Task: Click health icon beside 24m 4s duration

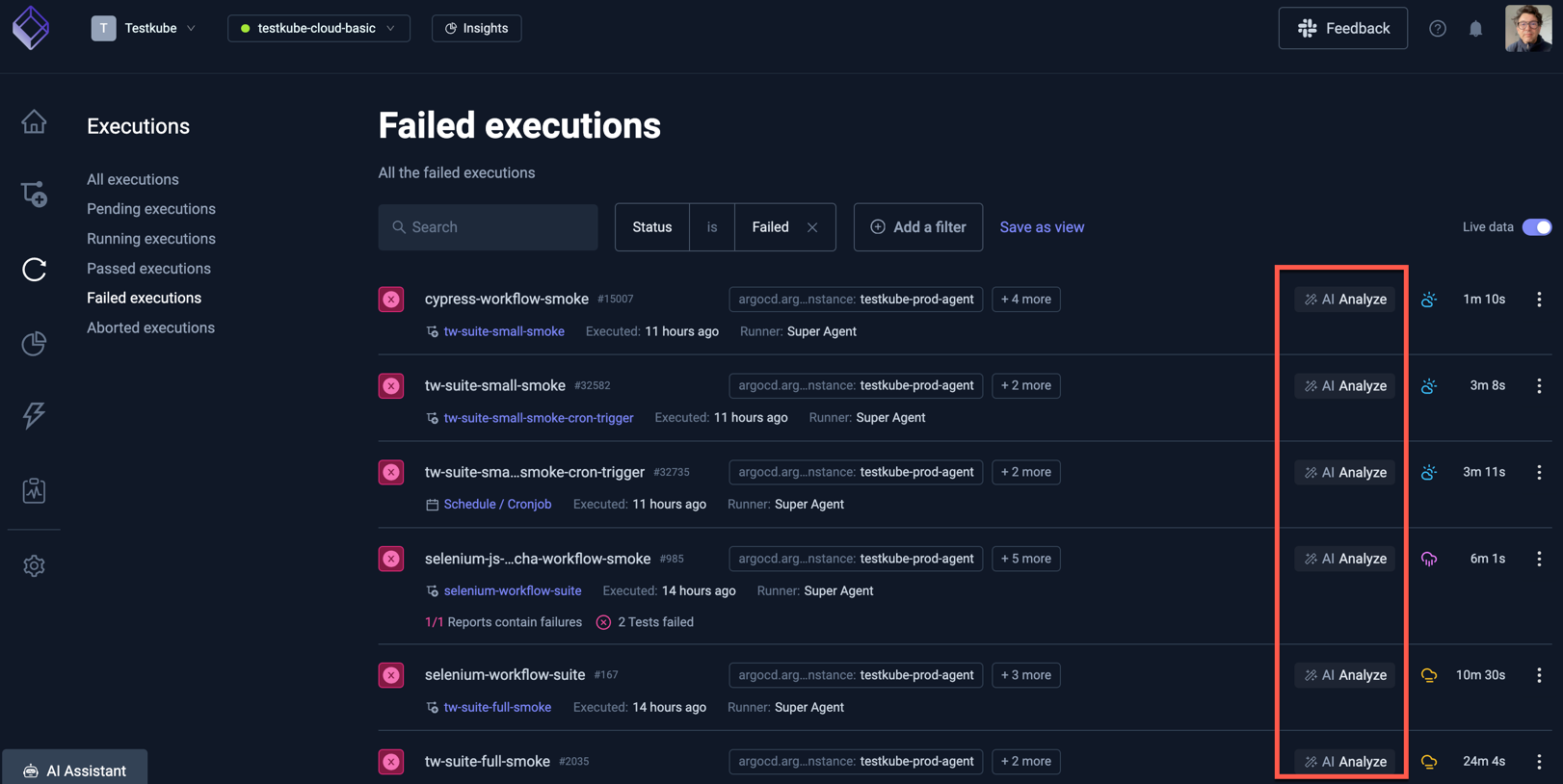Action: click(1429, 762)
